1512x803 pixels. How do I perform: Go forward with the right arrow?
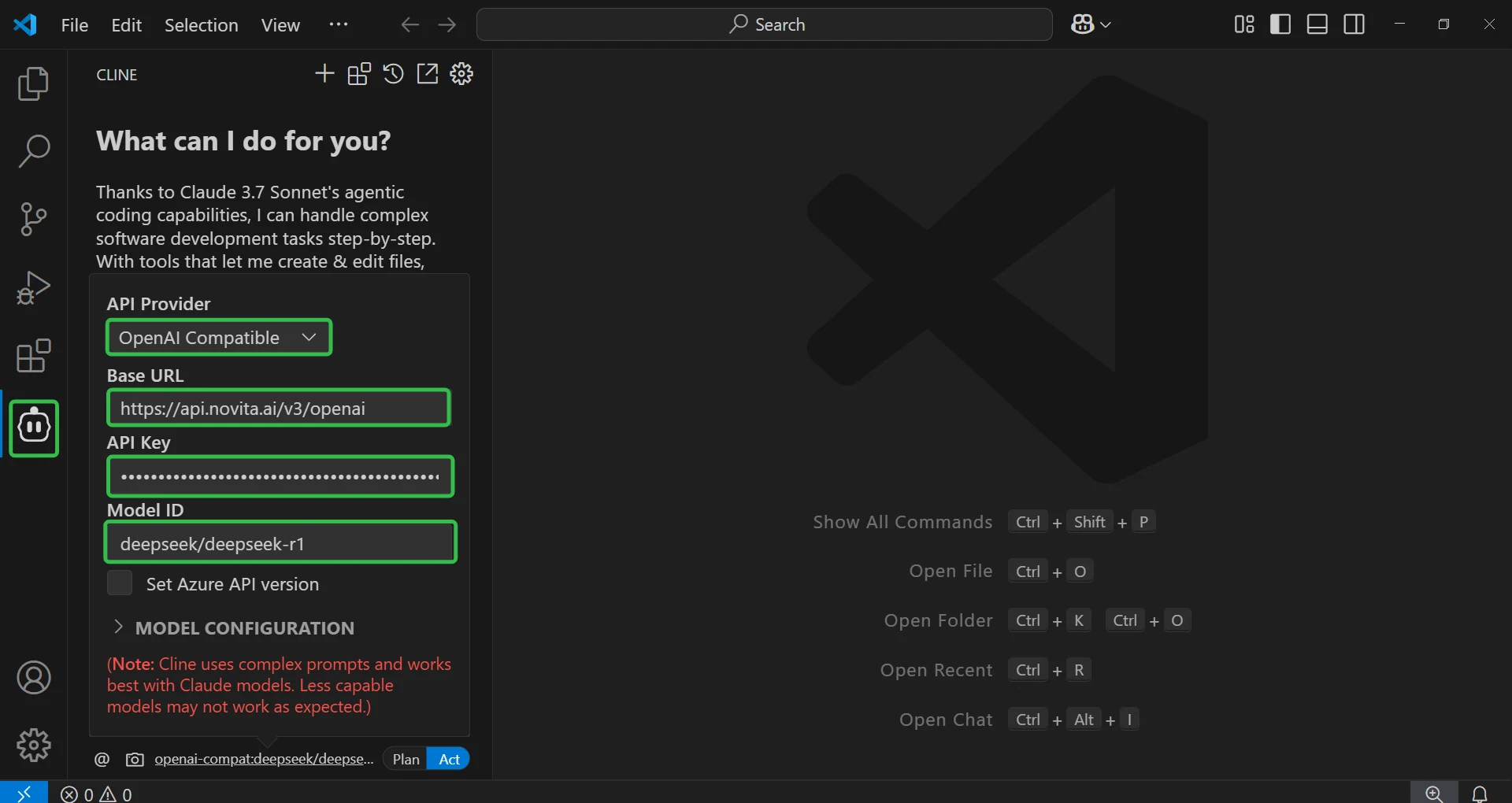pyautogui.click(x=447, y=25)
